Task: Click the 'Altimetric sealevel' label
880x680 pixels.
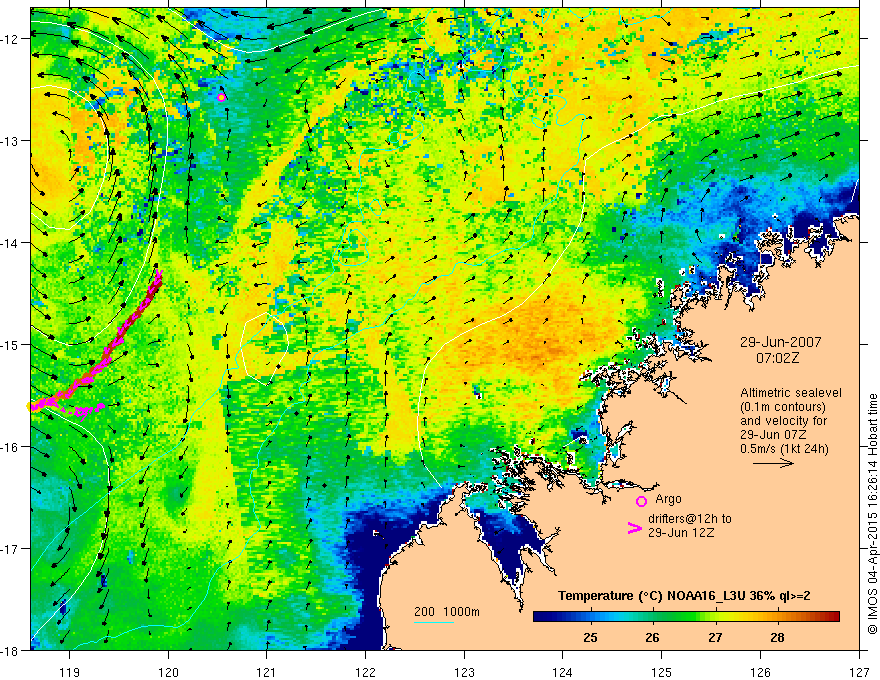Action: click(791, 393)
